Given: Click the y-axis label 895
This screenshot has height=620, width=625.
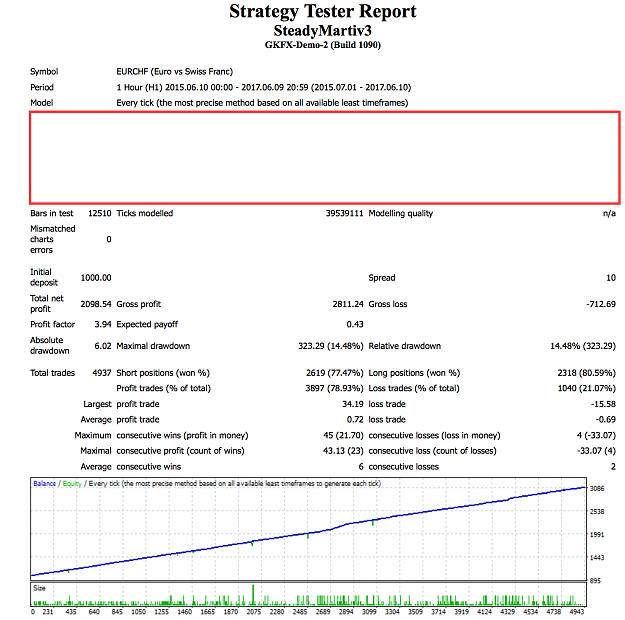Looking at the screenshot, I should (x=595, y=581).
